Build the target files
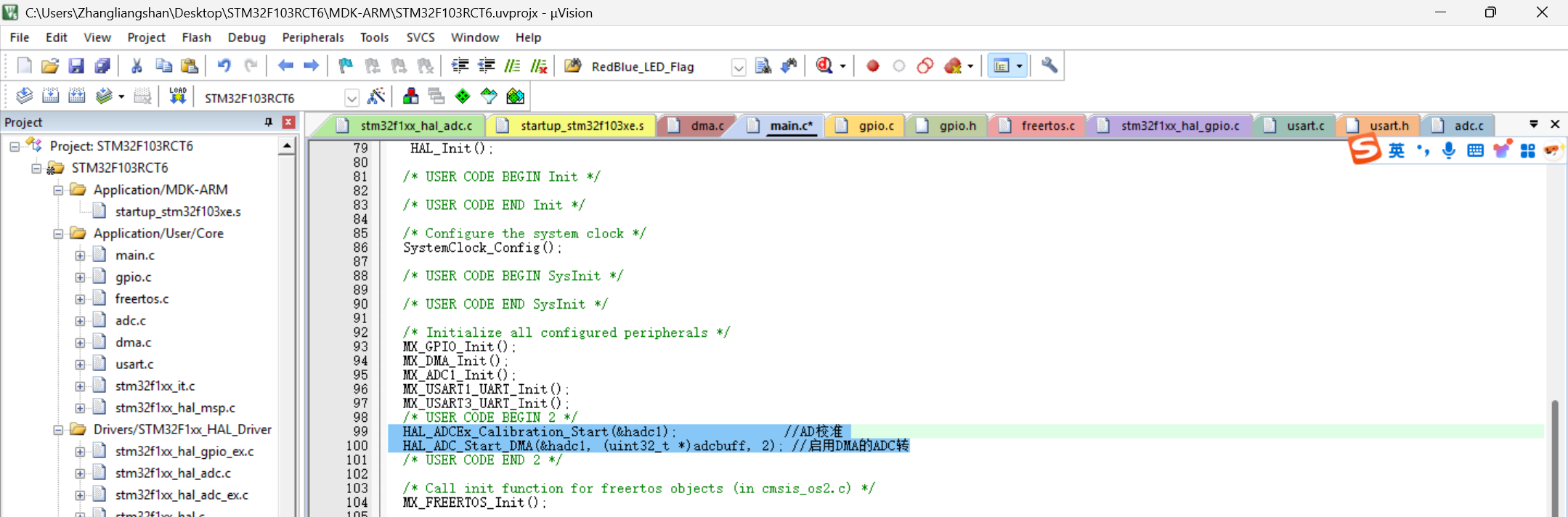Screen dimensions: 1568x517 coord(50,96)
